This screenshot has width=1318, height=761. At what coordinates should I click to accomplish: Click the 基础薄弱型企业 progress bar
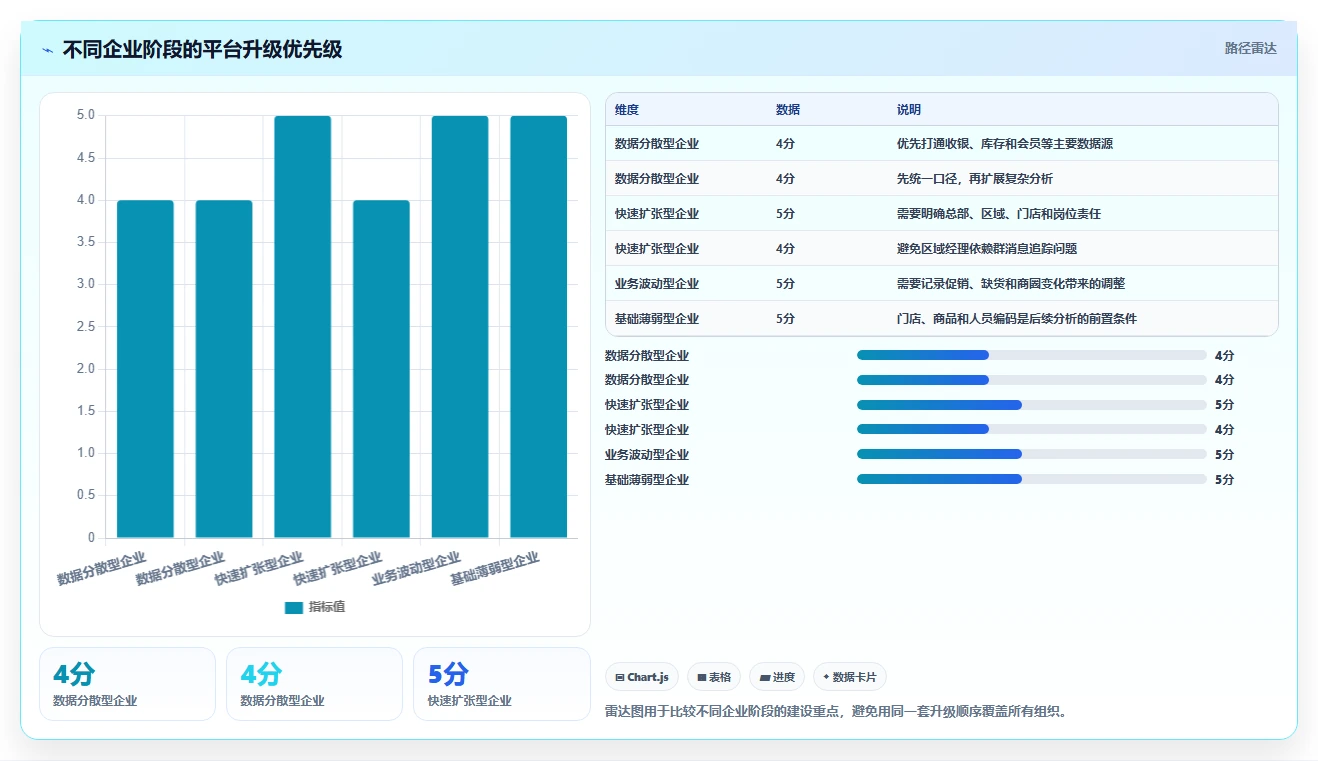pyautogui.click(x=1032, y=479)
